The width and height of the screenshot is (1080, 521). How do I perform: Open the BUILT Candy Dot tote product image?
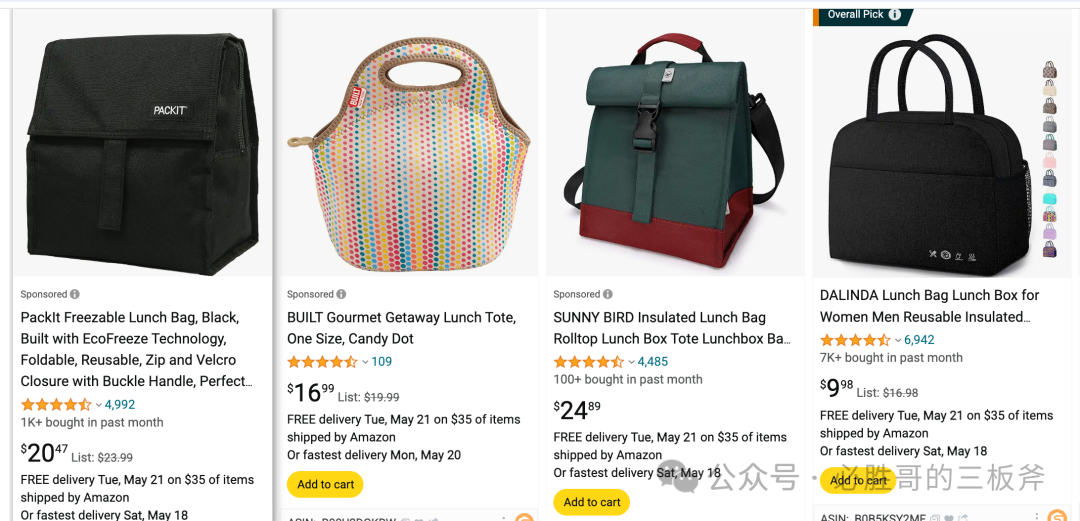coord(408,155)
